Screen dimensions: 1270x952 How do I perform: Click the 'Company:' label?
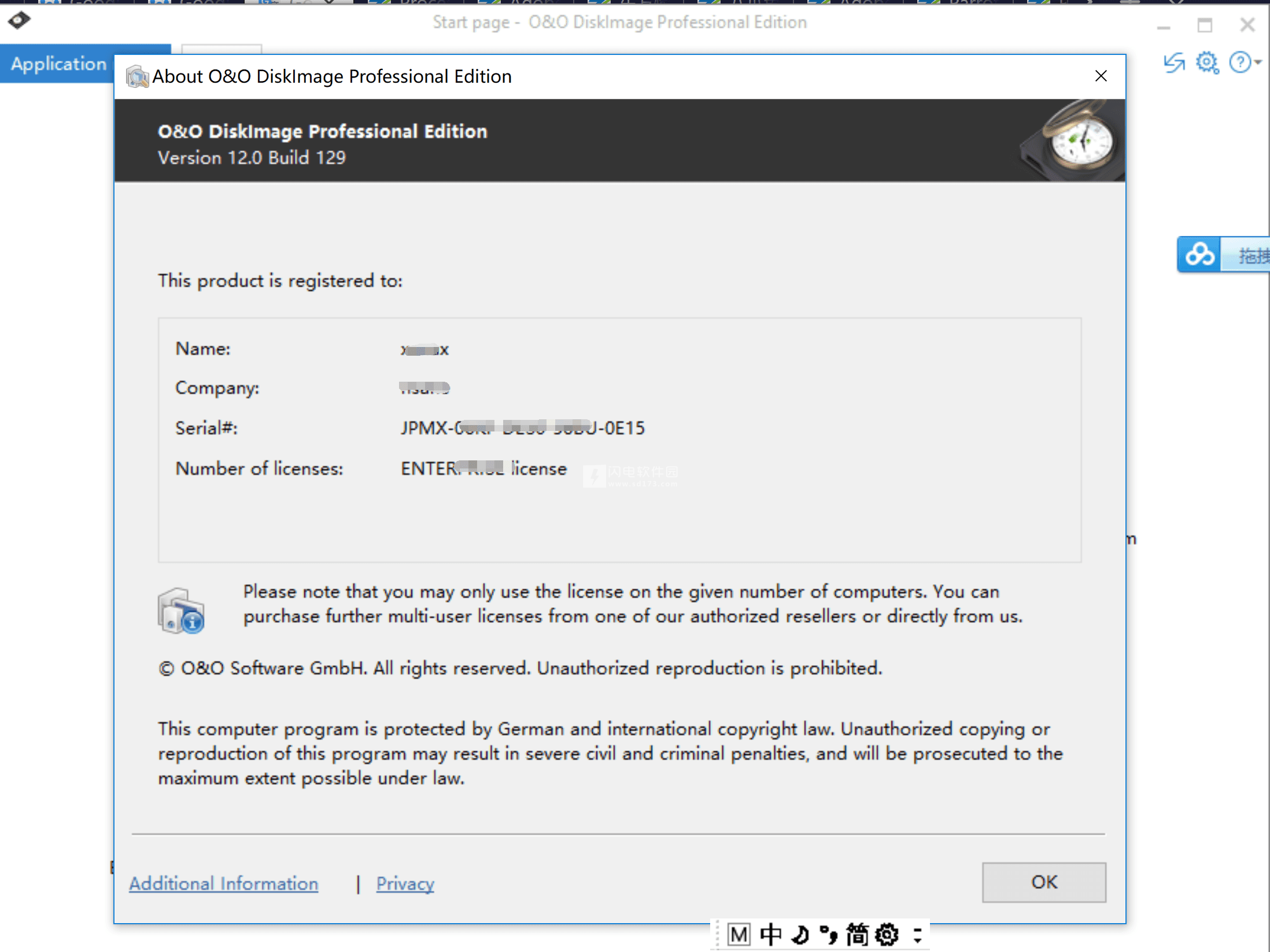(217, 388)
